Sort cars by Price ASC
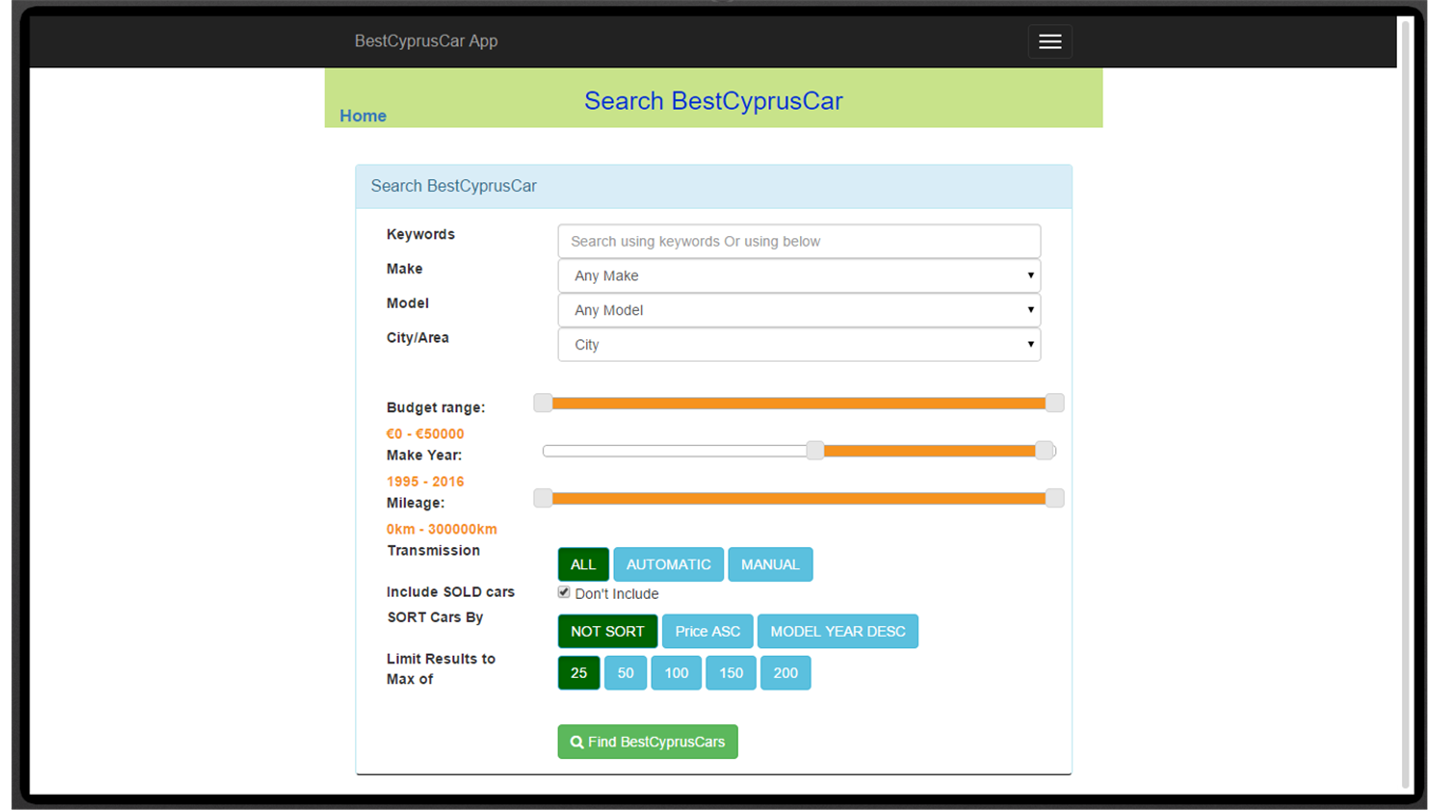The width and height of the screenshot is (1440, 810). [707, 631]
